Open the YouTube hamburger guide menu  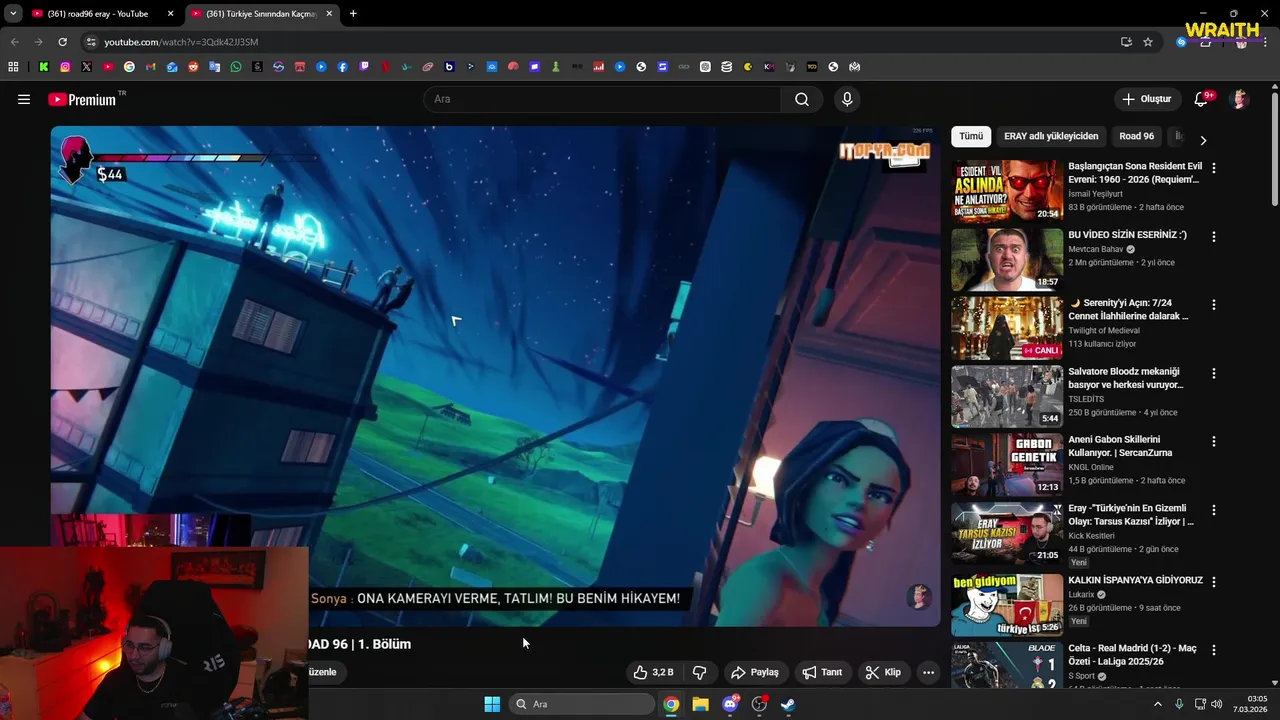tap(24, 99)
